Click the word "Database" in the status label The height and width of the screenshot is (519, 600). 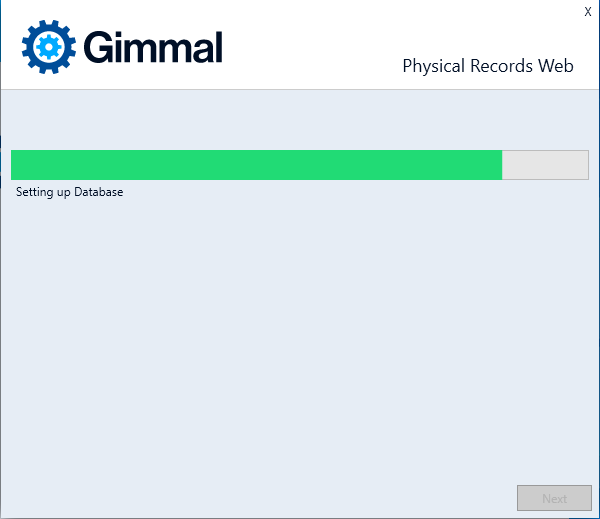98,192
